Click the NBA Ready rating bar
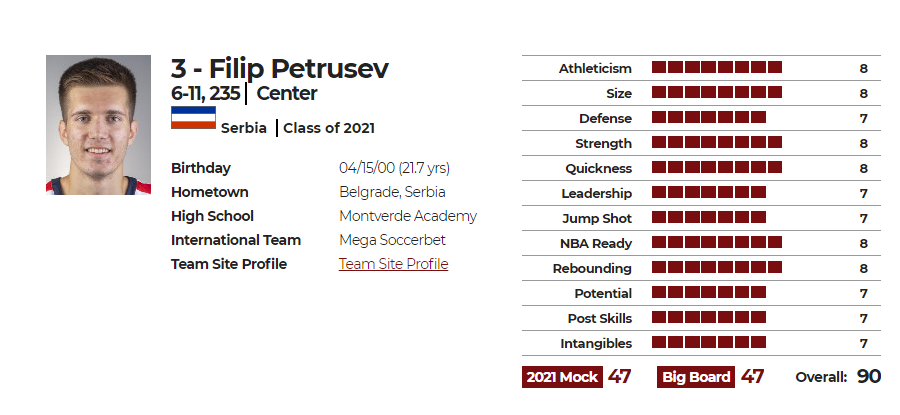The width and height of the screenshot is (900, 415). (717, 242)
